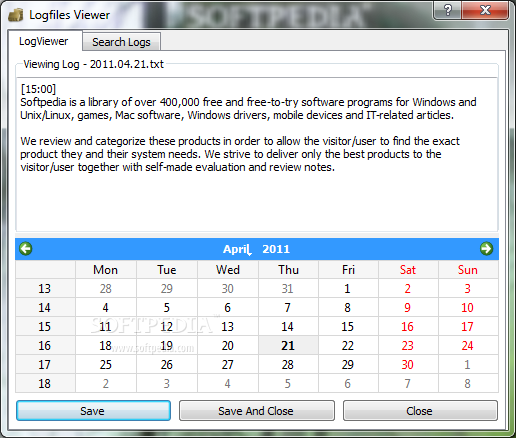Image resolution: width=516 pixels, height=438 pixels.
Task: Click the Sat column header
Action: (408, 269)
